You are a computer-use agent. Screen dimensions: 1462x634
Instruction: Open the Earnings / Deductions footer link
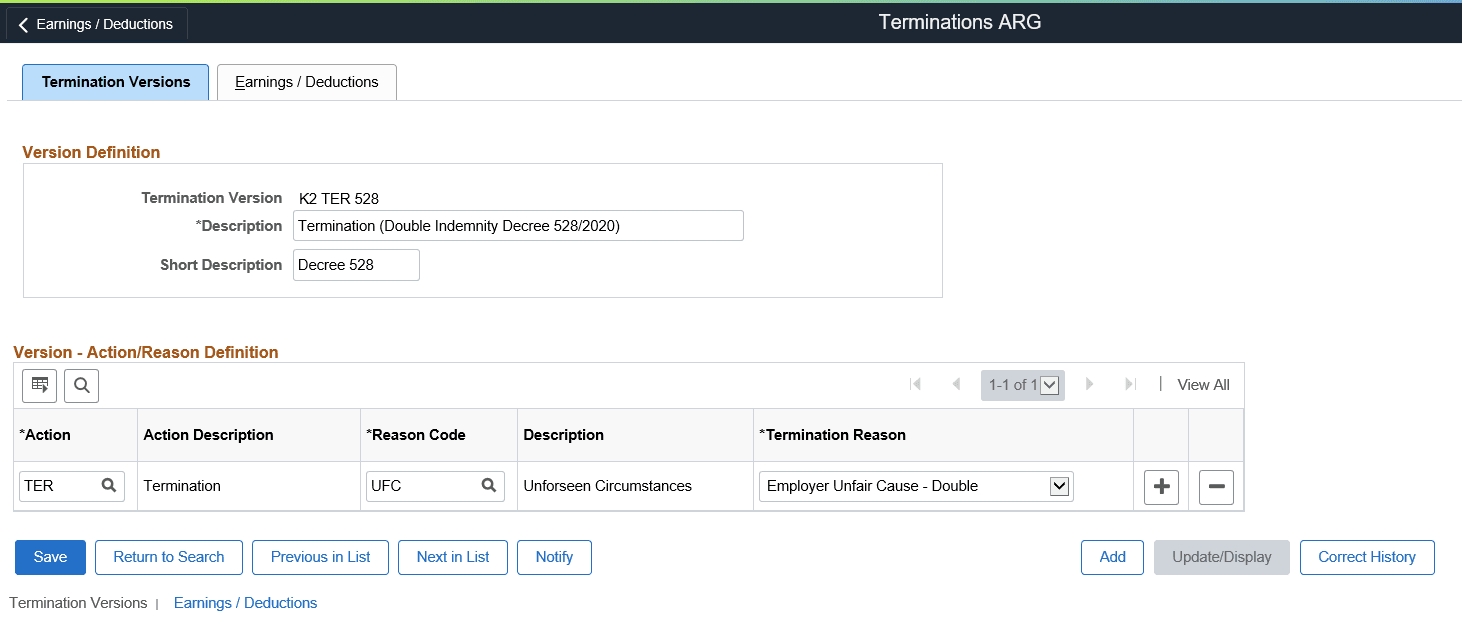(245, 603)
